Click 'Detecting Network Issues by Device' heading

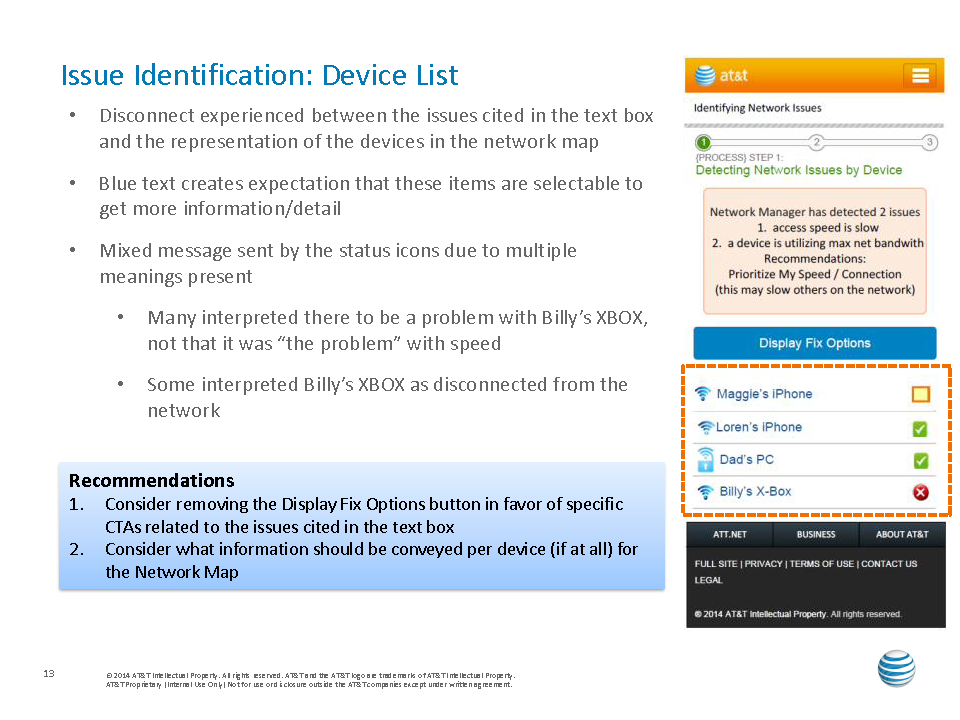coord(798,170)
